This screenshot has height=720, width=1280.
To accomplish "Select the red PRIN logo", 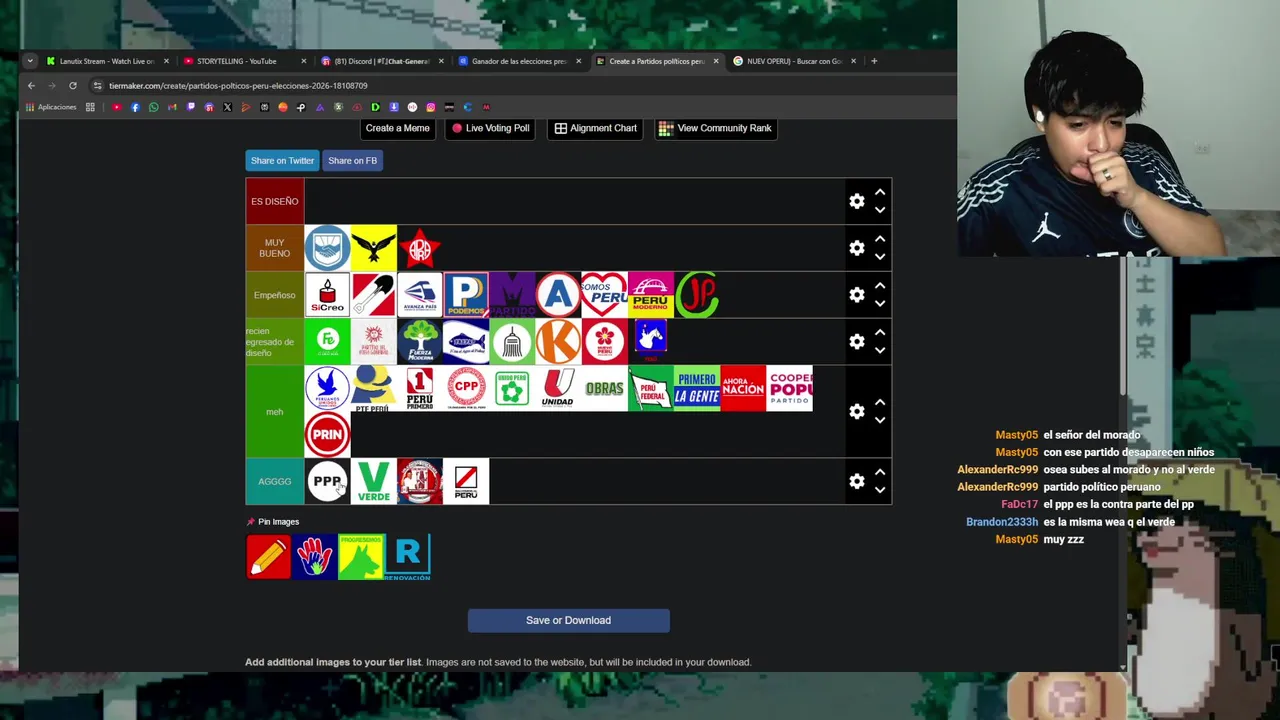I will point(327,435).
